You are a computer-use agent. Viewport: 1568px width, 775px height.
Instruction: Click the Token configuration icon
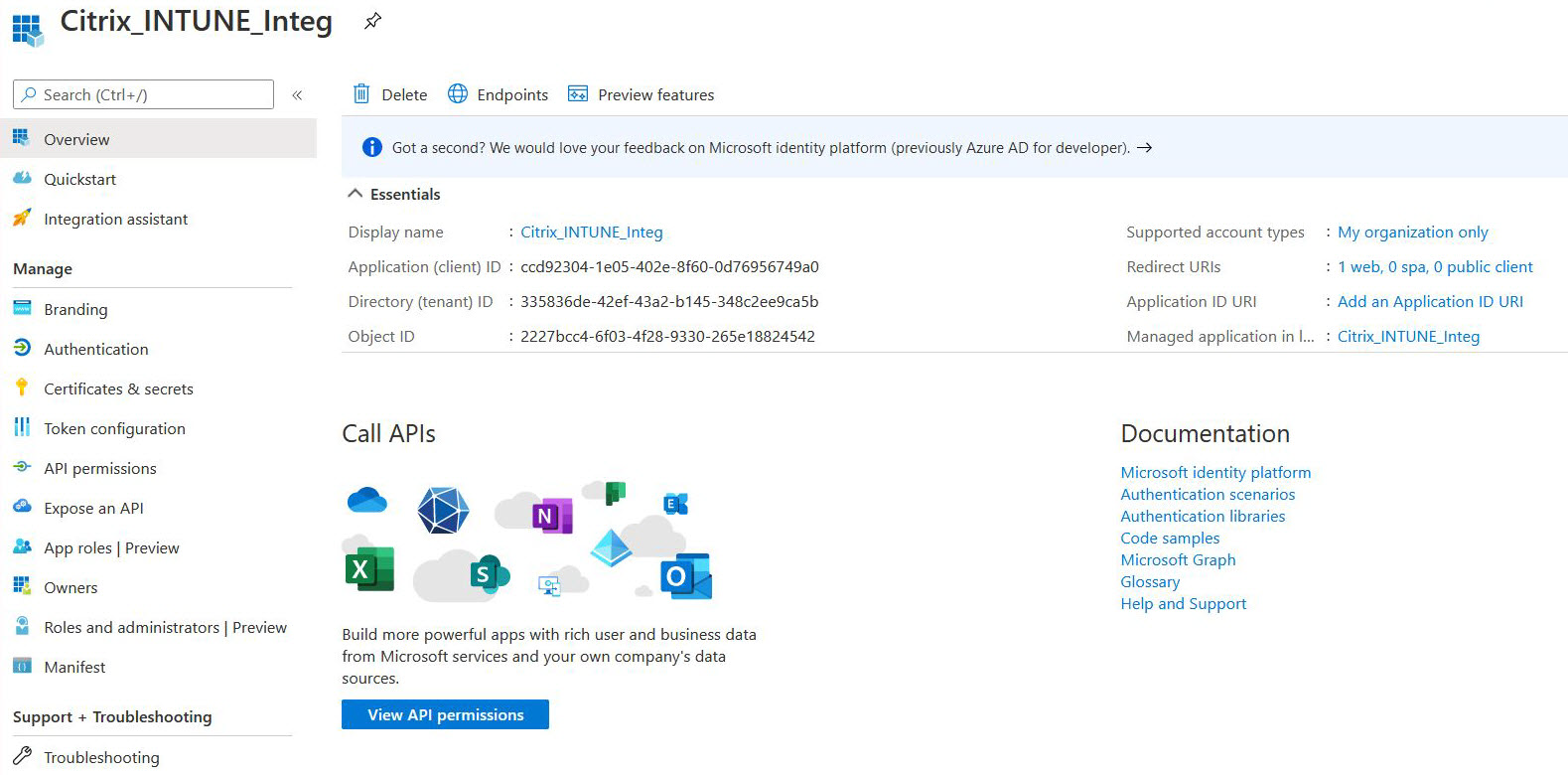[x=22, y=427]
